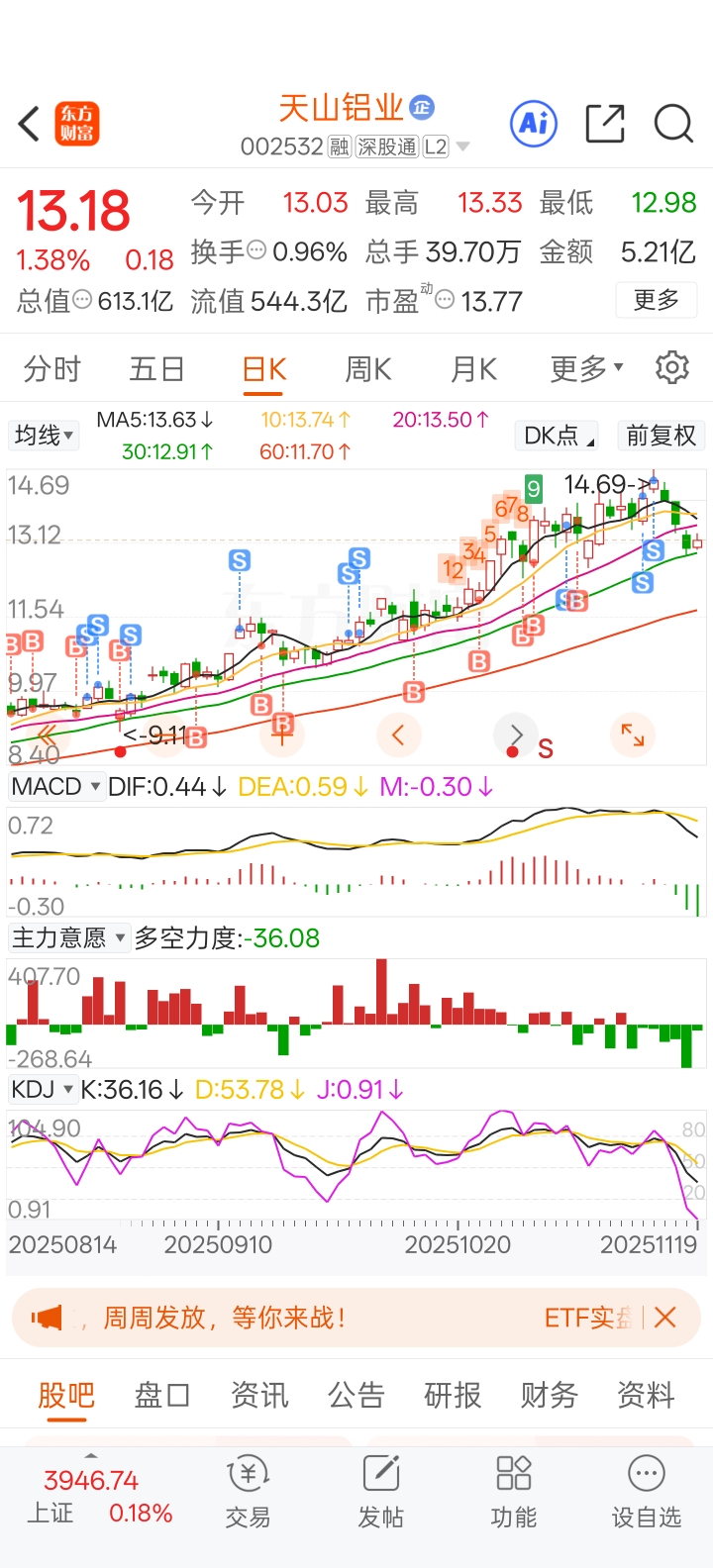This screenshot has width=713, height=1568.
Task: Tap the MA5:13.63 value
Action: pos(154,420)
